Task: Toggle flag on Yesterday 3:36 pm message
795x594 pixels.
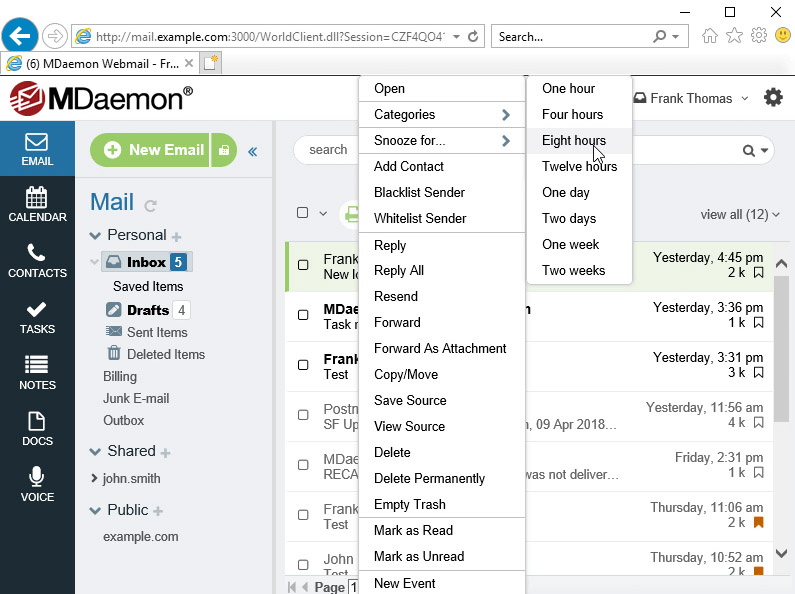Action: (758, 322)
